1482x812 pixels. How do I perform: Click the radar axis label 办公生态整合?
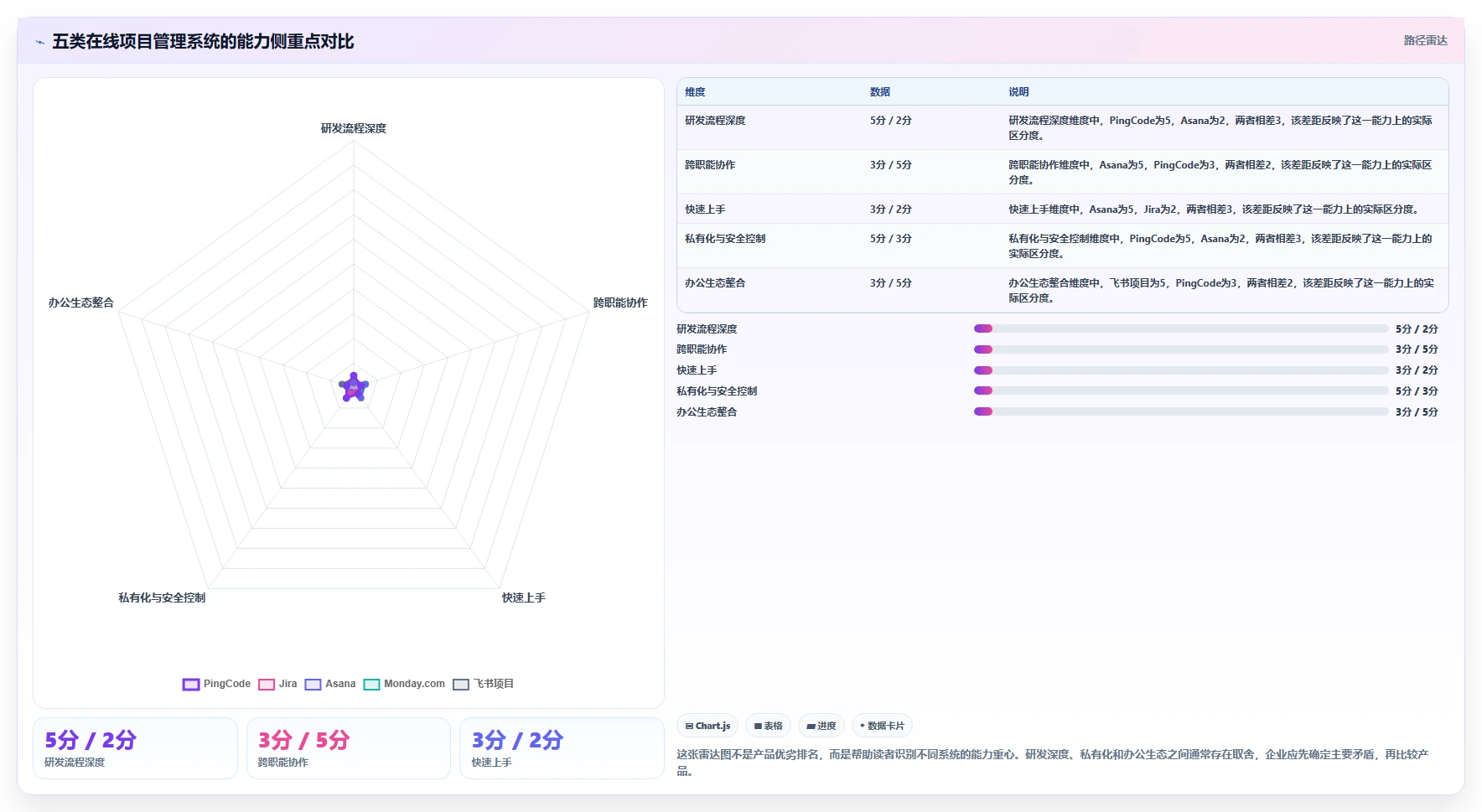coord(81,303)
